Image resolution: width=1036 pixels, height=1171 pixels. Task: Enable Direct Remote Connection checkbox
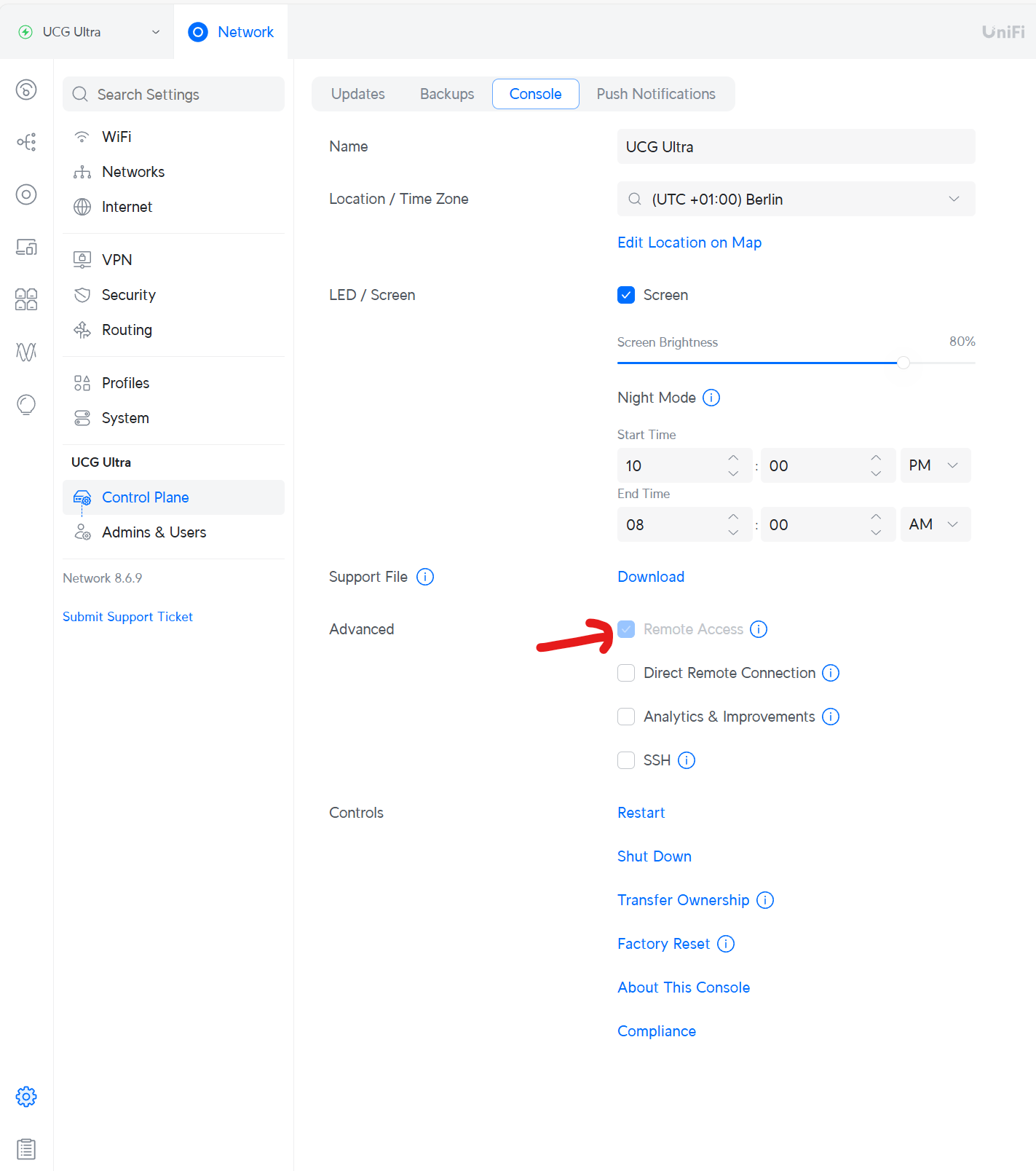click(x=626, y=673)
